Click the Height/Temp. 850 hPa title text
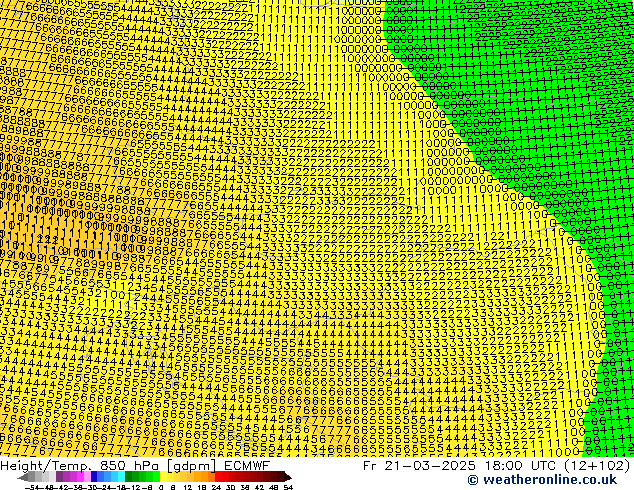The width and height of the screenshot is (634, 490). click(79, 466)
